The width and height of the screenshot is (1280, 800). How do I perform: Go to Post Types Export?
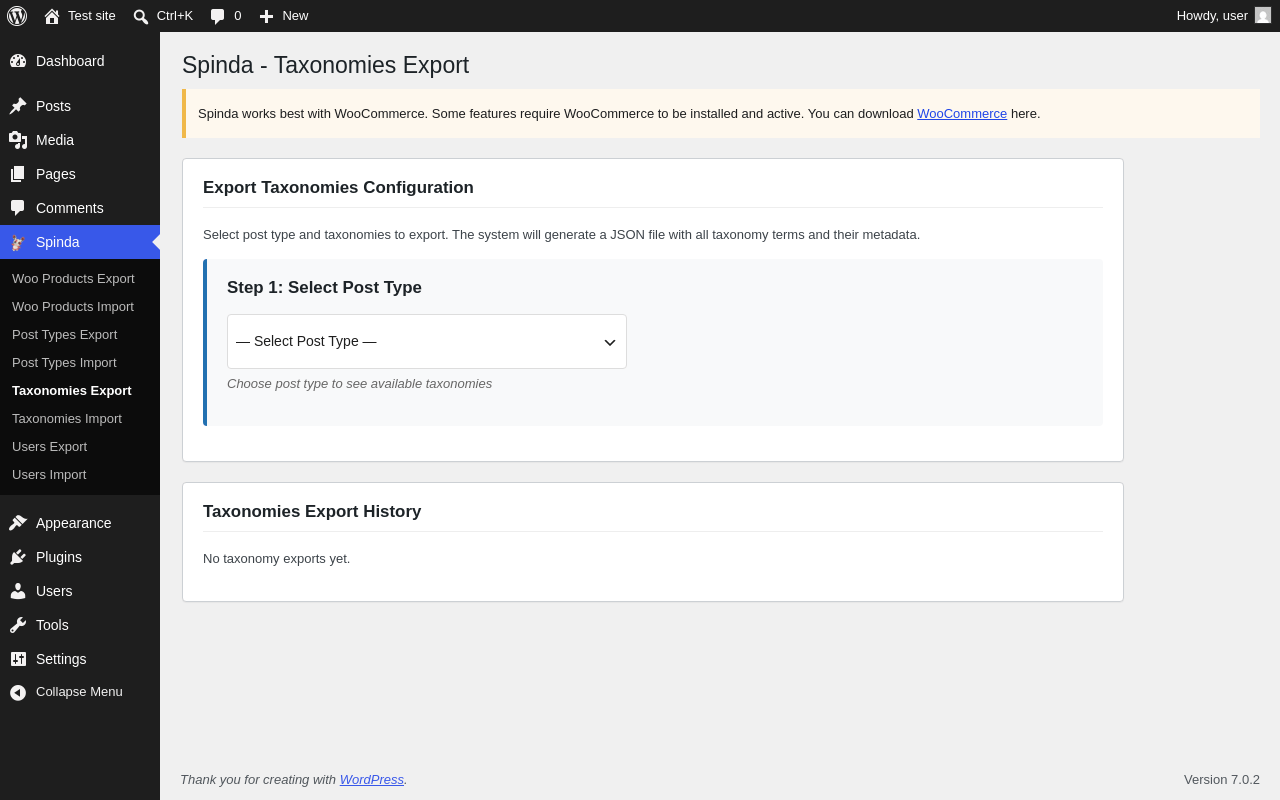click(64, 334)
